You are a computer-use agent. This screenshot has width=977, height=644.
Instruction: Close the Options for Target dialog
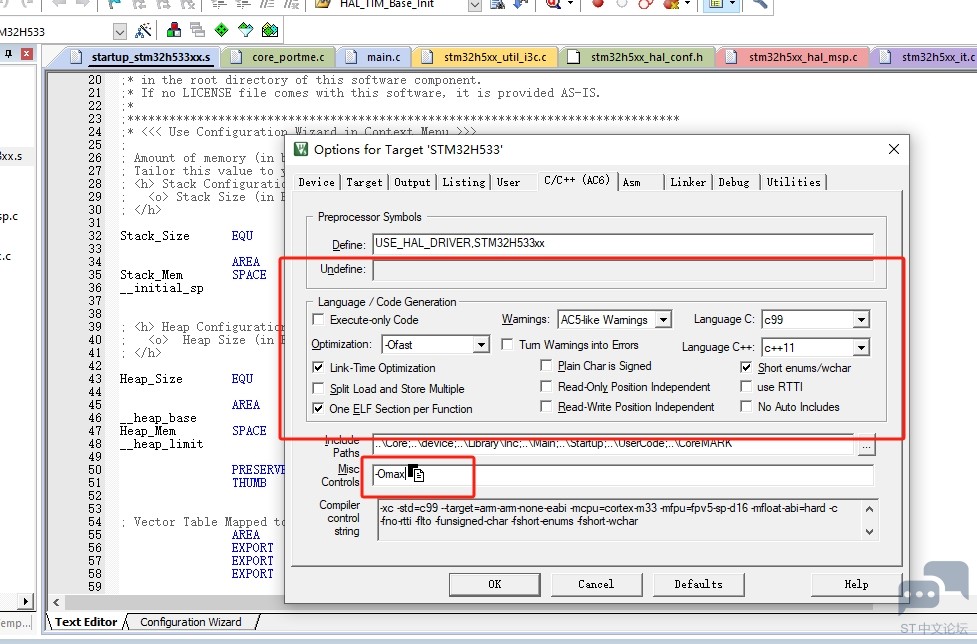pyautogui.click(x=894, y=149)
